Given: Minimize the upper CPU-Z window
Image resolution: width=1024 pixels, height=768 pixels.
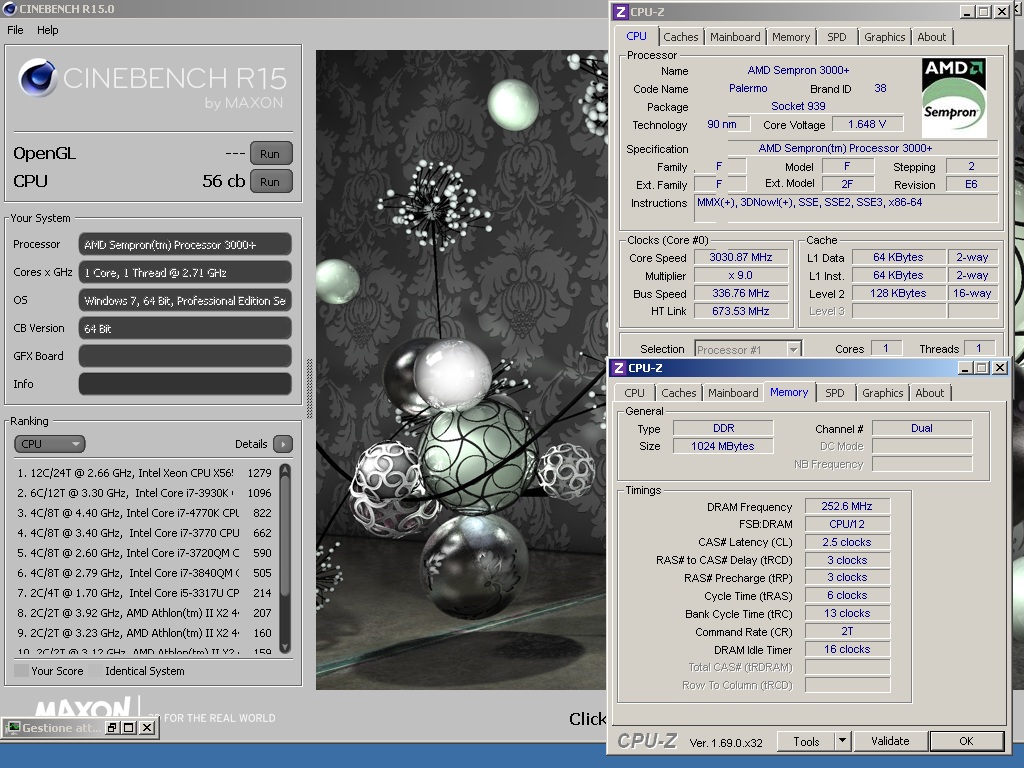Looking at the screenshot, I should pos(967,12).
